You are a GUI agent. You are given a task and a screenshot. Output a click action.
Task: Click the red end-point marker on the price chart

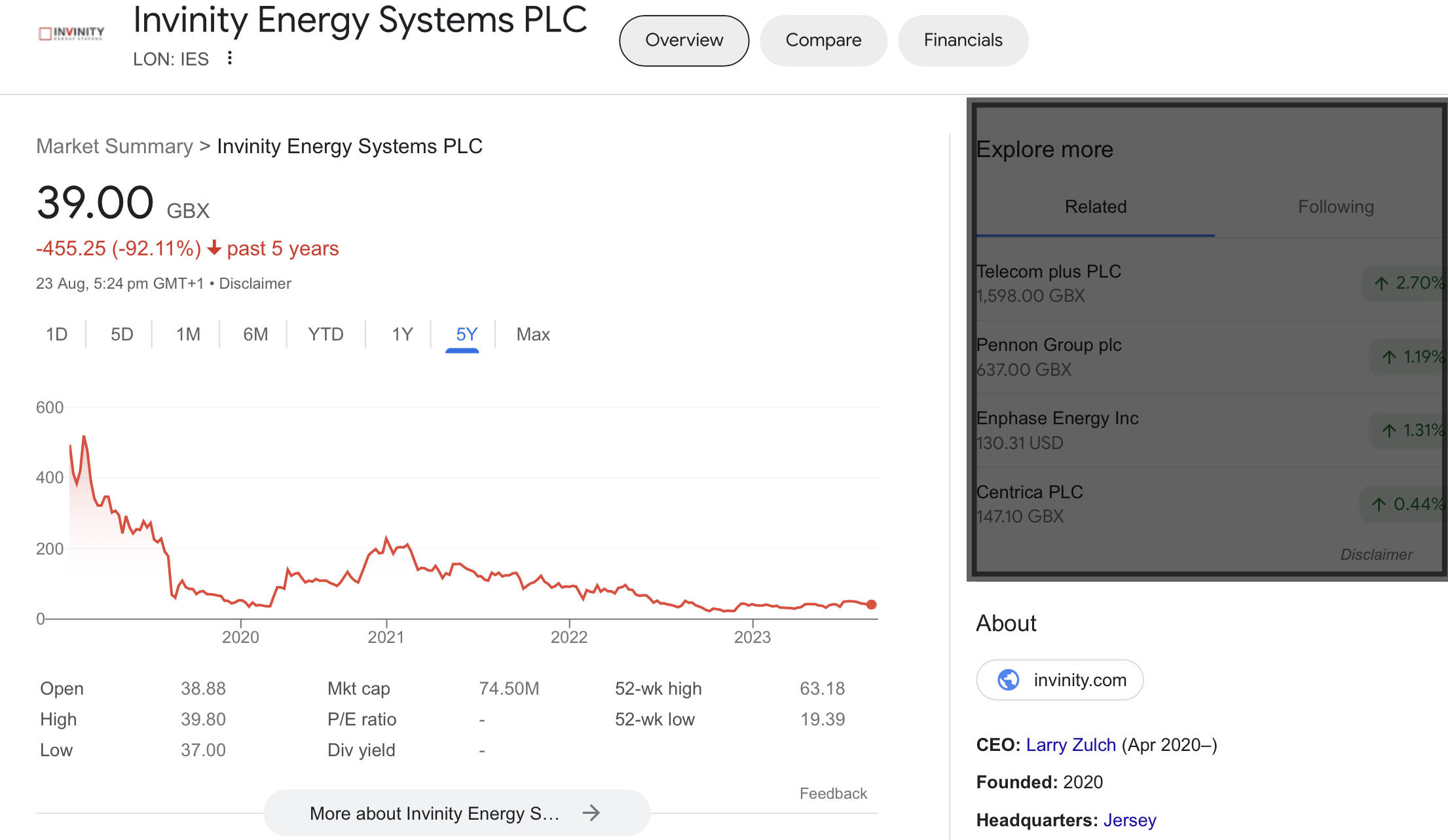[x=871, y=604]
